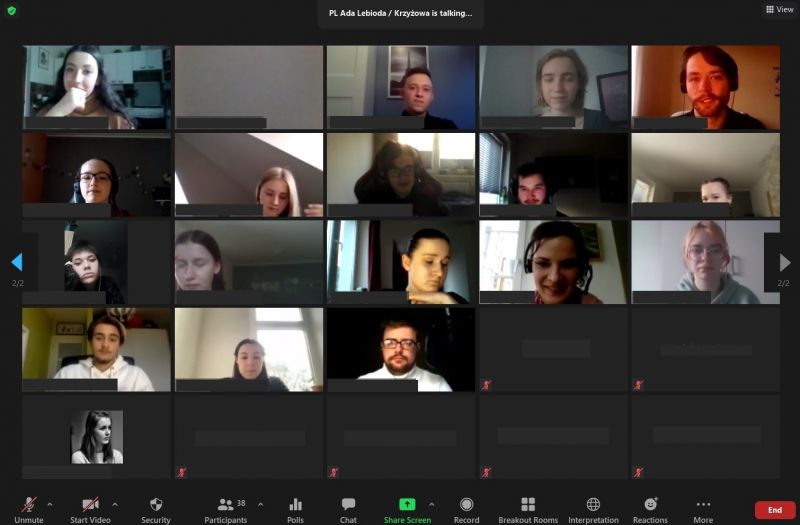Open the More options menu
800x525 pixels.
click(x=703, y=510)
